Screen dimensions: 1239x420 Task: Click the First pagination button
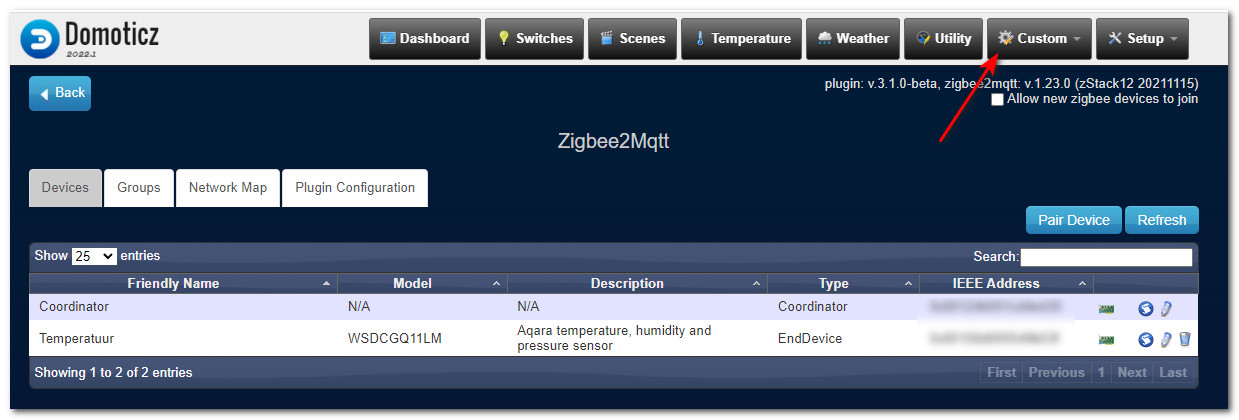click(x=1001, y=372)
